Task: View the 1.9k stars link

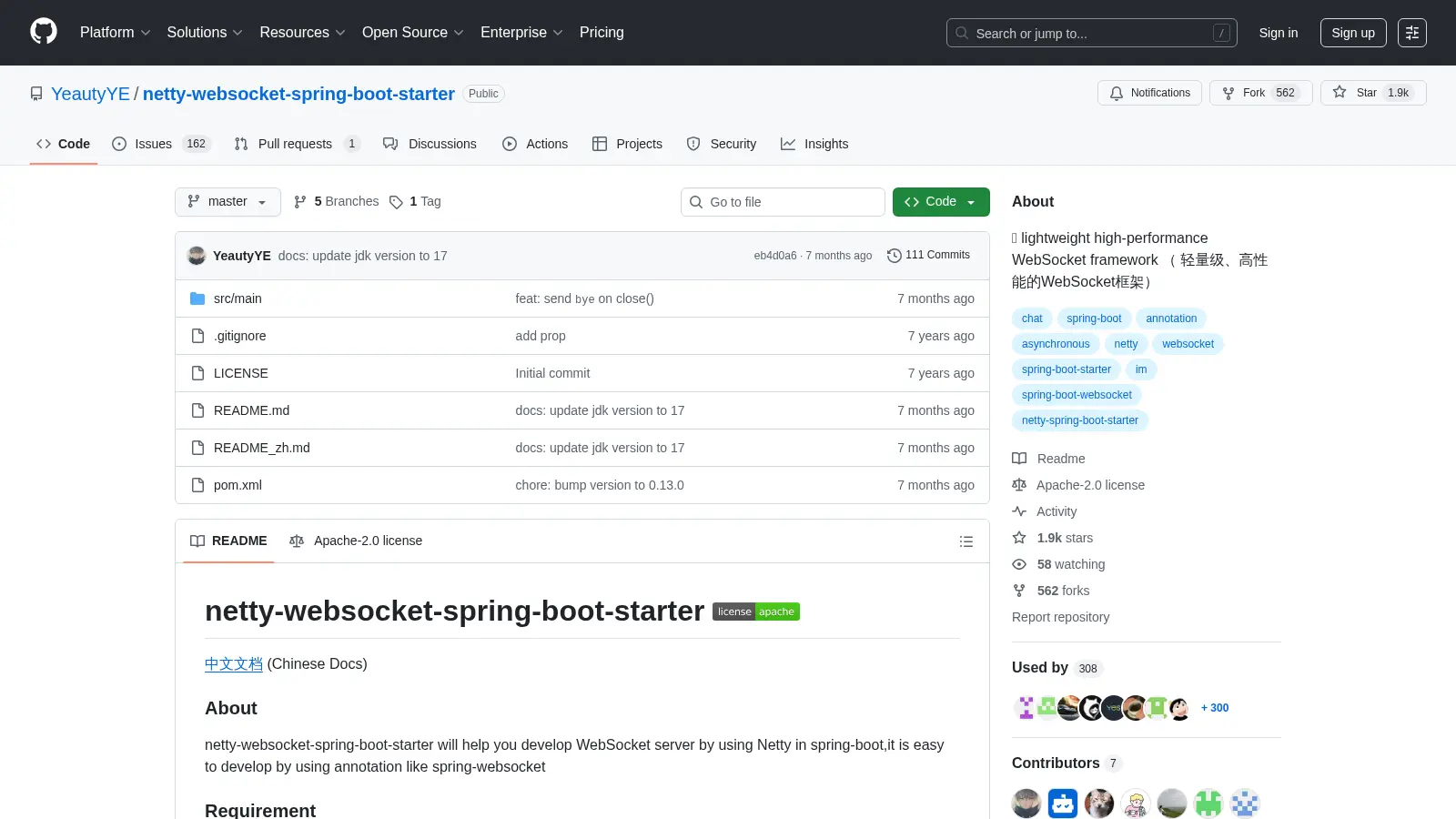Action: coord(1053,538)
